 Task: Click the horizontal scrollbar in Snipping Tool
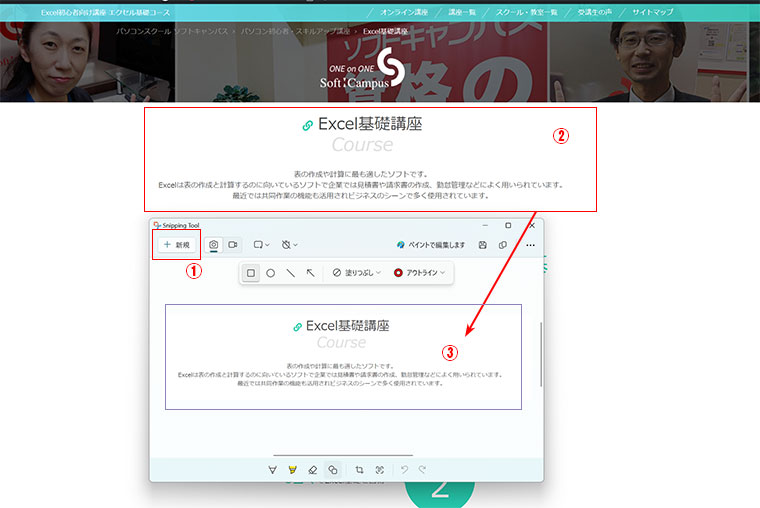(343, 455)
